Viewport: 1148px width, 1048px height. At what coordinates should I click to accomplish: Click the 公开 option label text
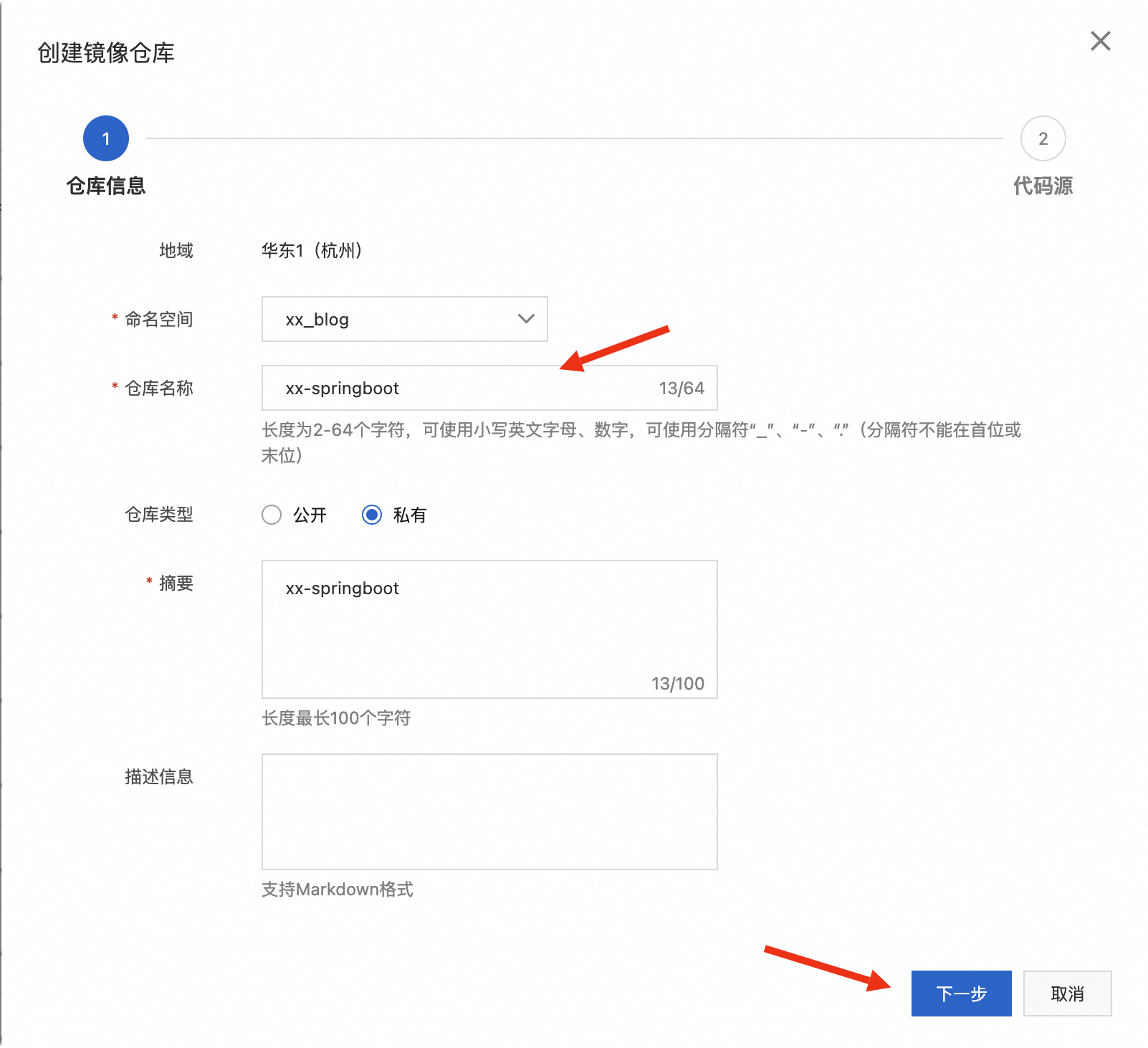tap(310, 515)
